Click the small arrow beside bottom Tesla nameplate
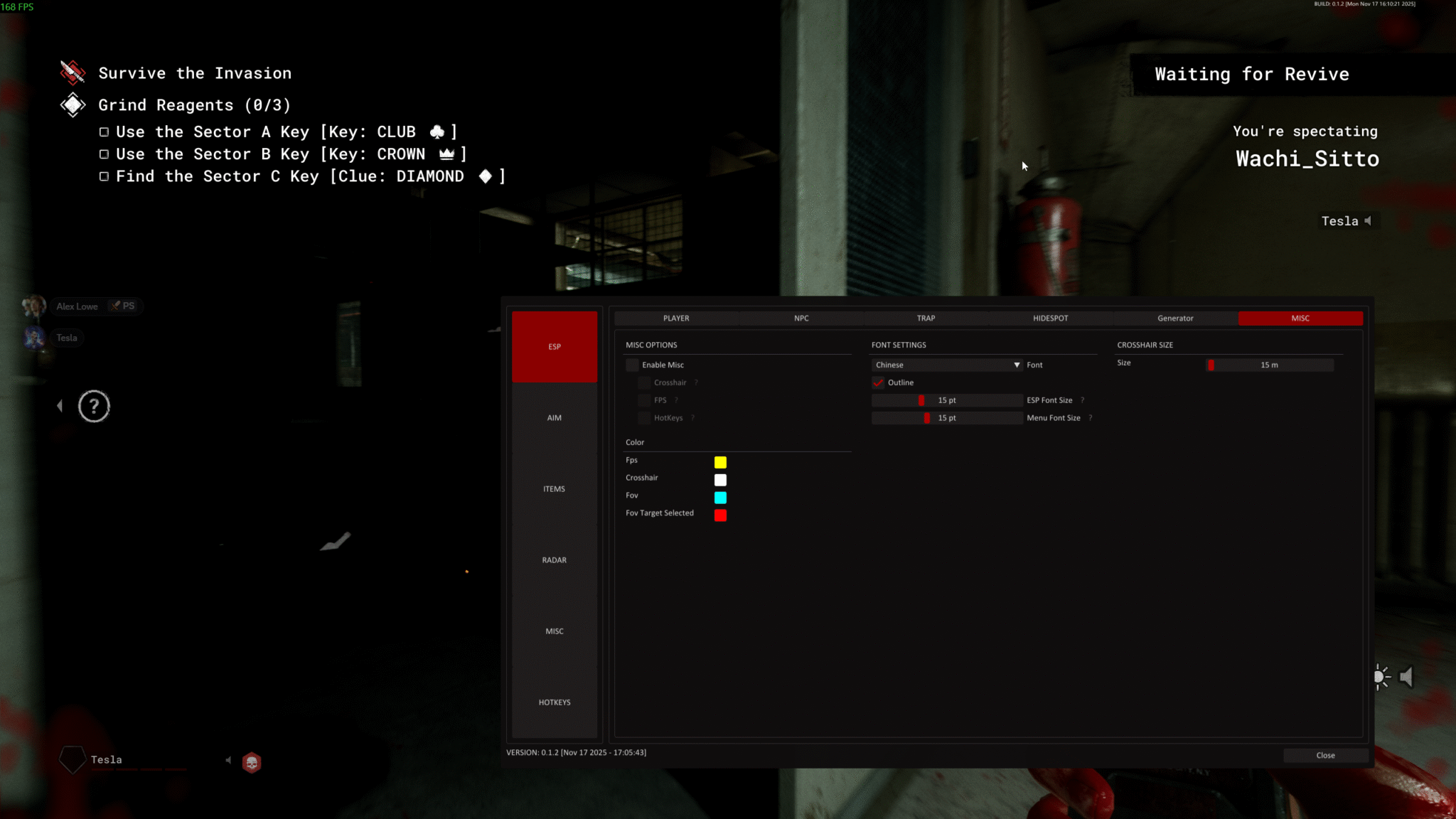The height and width of the screenshot is (819, 1456). tap(227, 759)
